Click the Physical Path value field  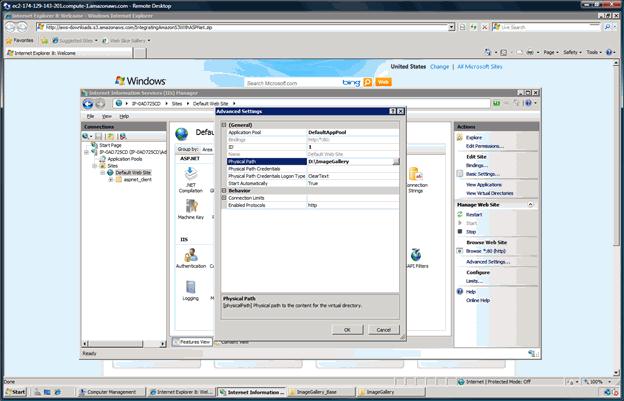pyautogui.click(x=349, y=162)
